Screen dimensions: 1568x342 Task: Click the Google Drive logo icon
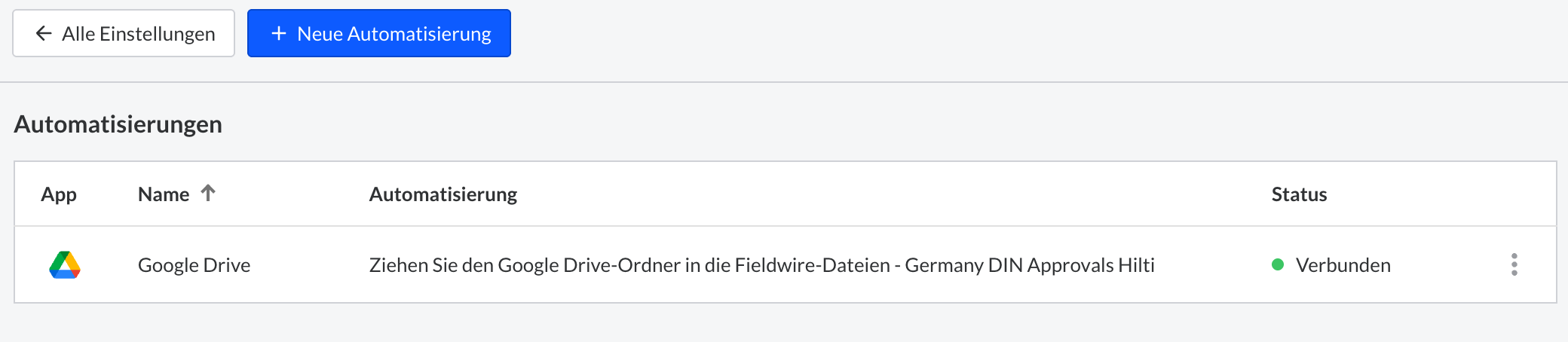tap(65, 265)
